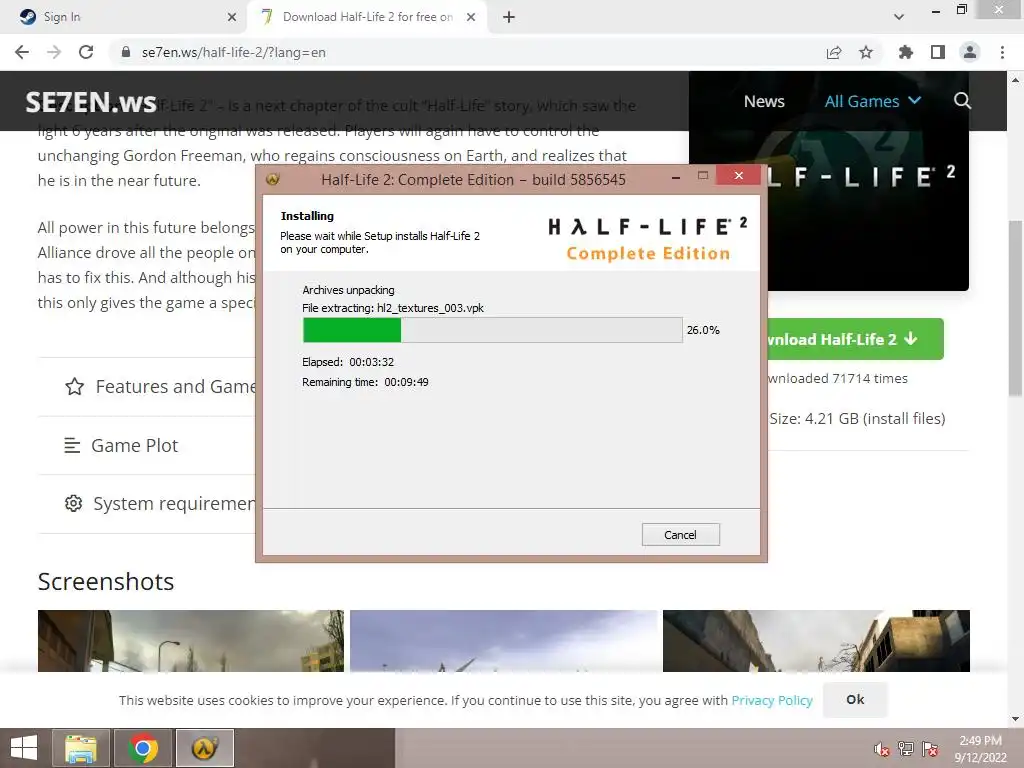Select the Download Half-Life 2 tab

(367, 17)
